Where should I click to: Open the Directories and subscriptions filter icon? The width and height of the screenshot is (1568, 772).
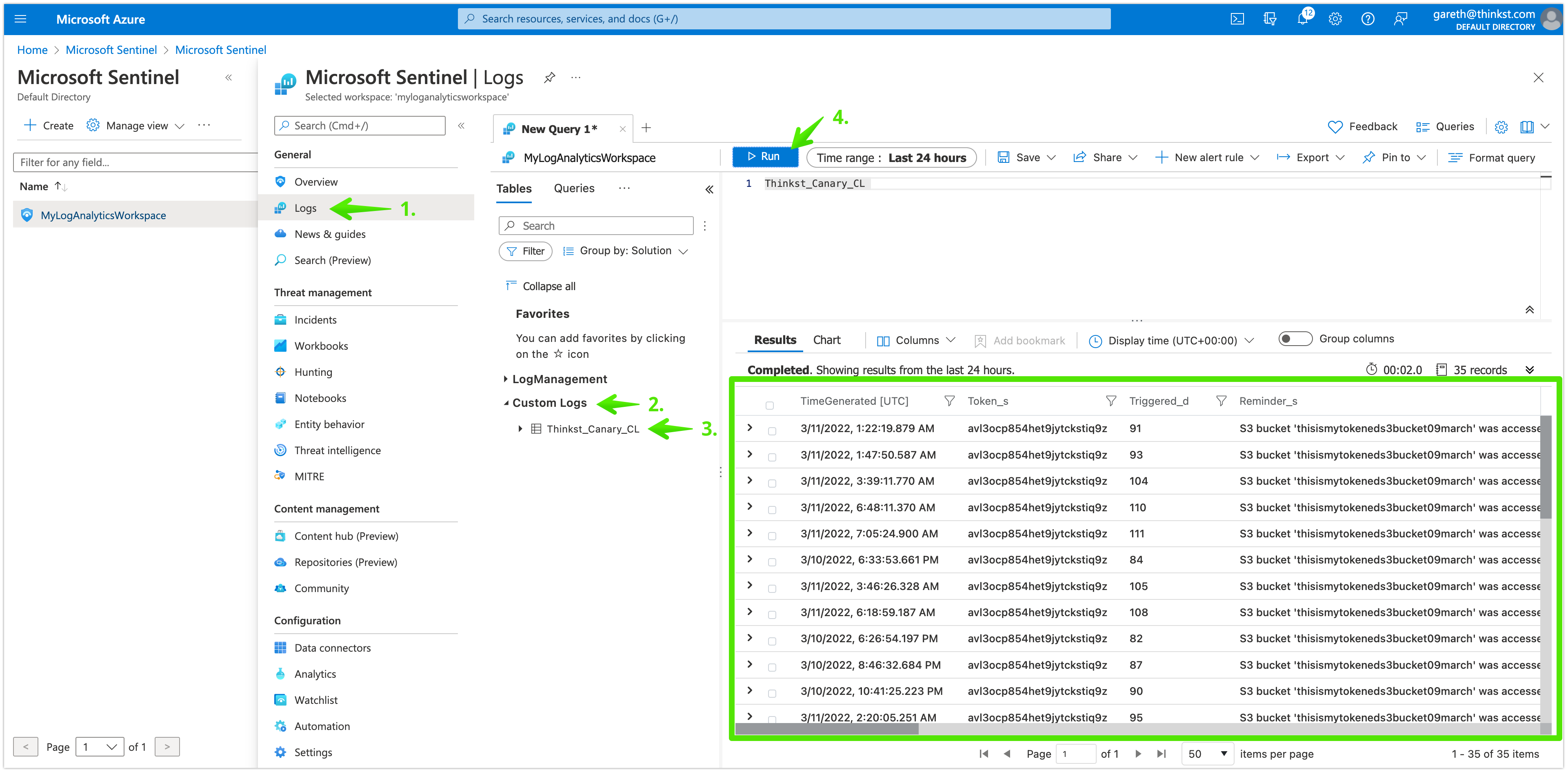(1270, 19)
